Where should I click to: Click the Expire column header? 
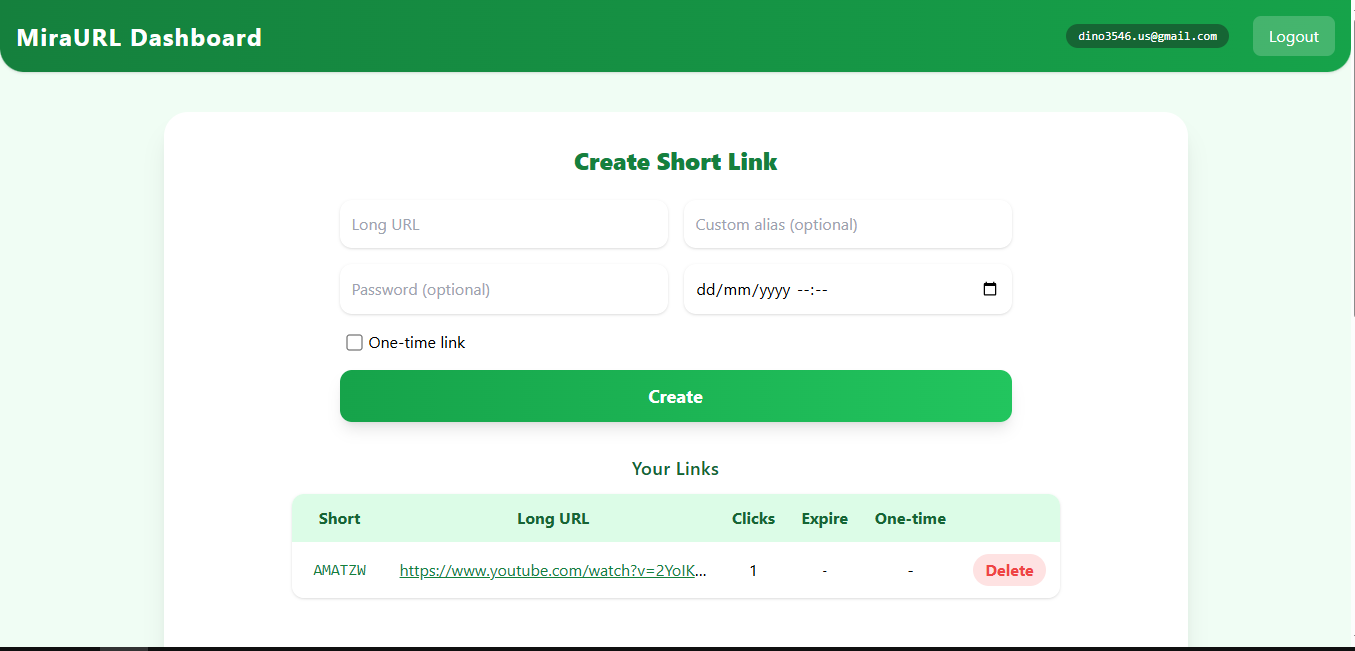point(825,518)
